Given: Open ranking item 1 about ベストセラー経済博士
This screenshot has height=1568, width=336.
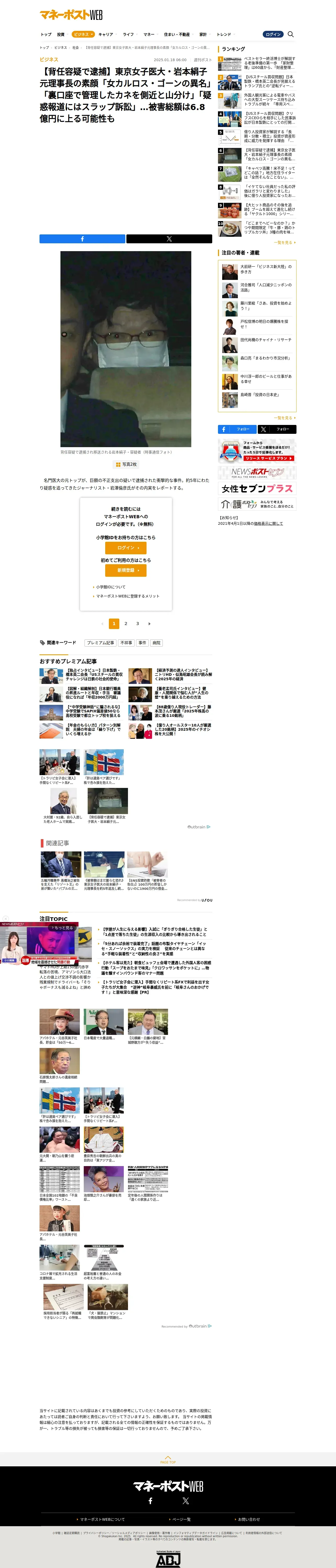Looking at the screenshot, I should [257, 63].
